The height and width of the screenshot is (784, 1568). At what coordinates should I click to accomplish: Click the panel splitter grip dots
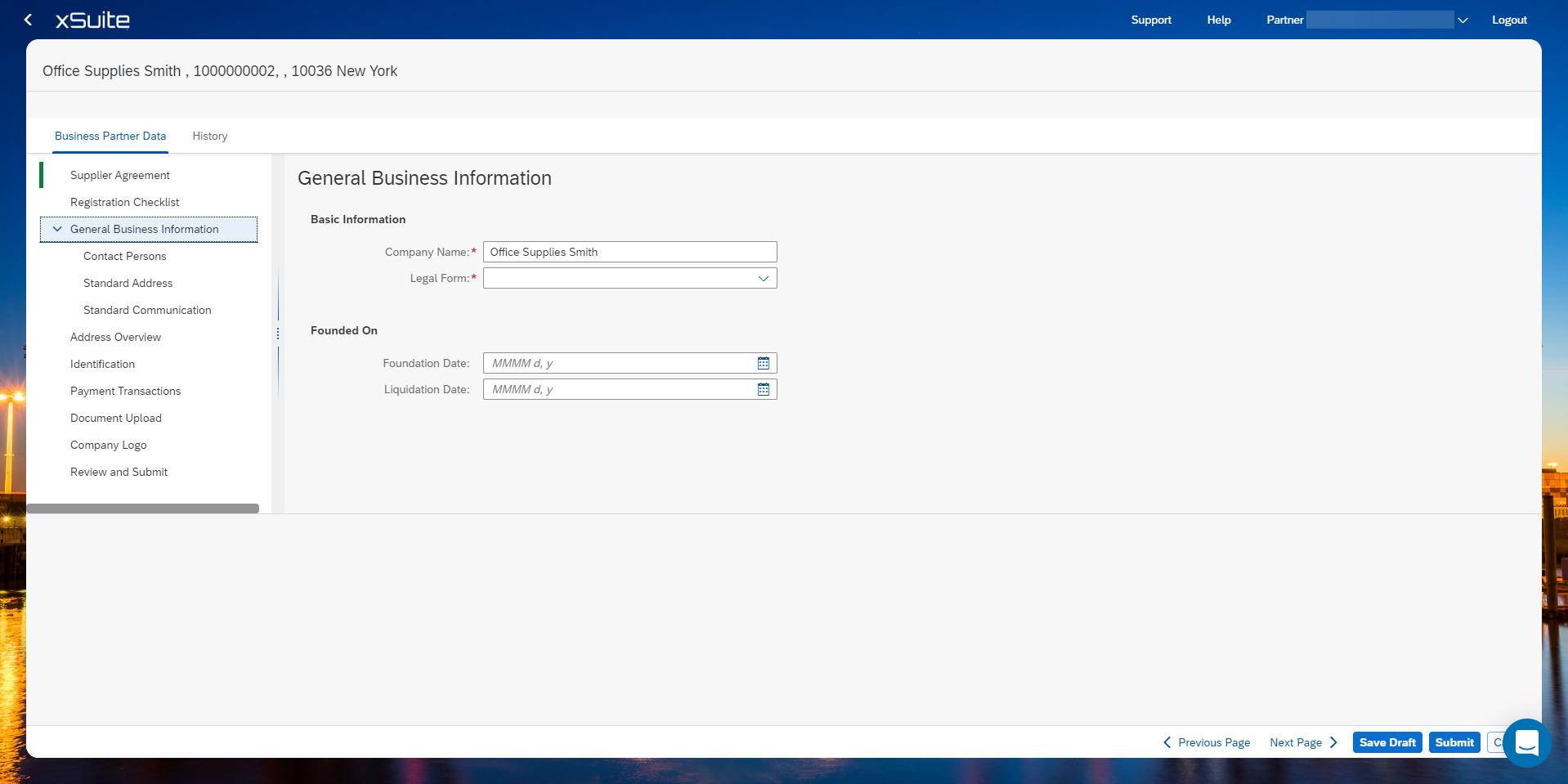pyautogui.click(x=278, y=334)
